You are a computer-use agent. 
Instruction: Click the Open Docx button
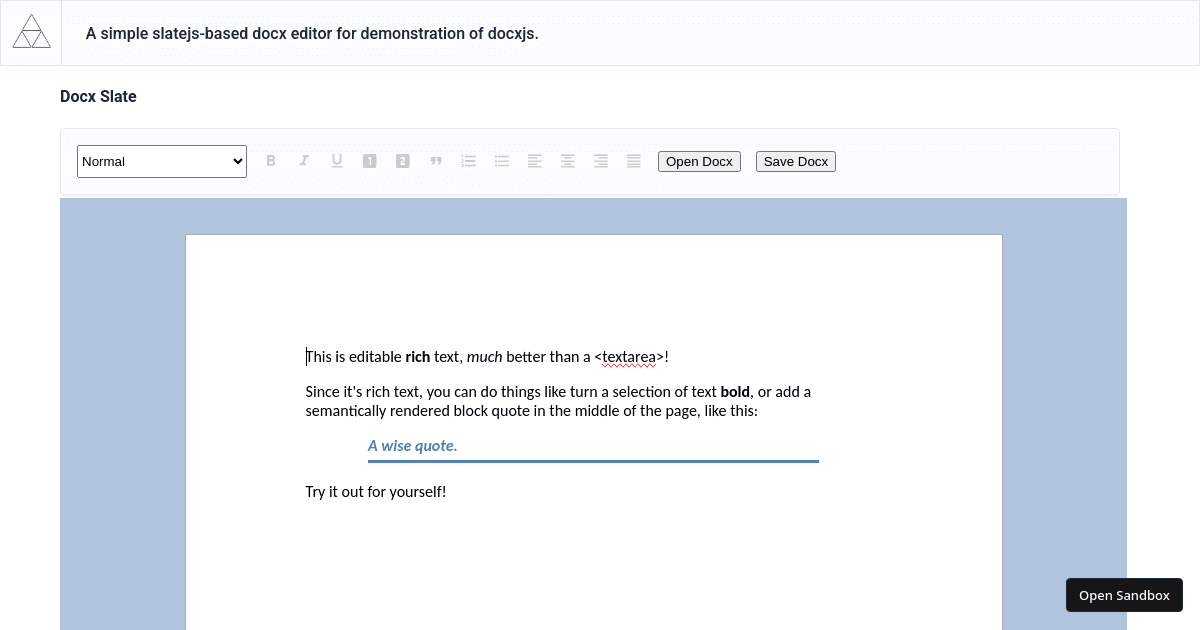[x=699, y=161]
